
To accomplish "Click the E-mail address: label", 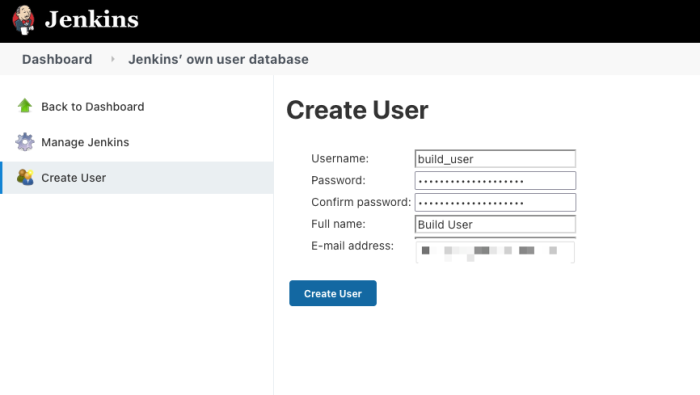I will pyautogui.click(x=353, y=245).
